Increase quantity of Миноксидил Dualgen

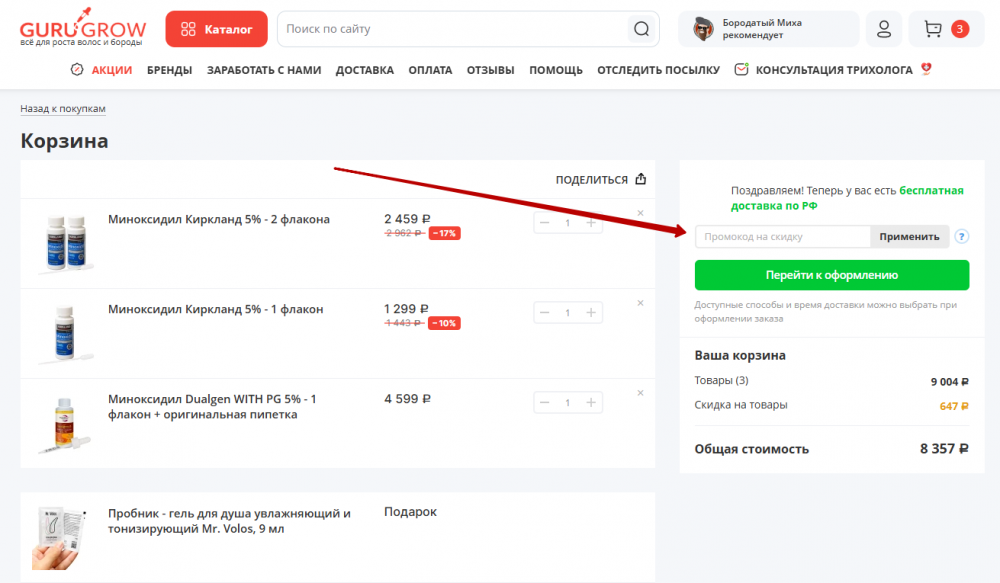tap(591, 403)
